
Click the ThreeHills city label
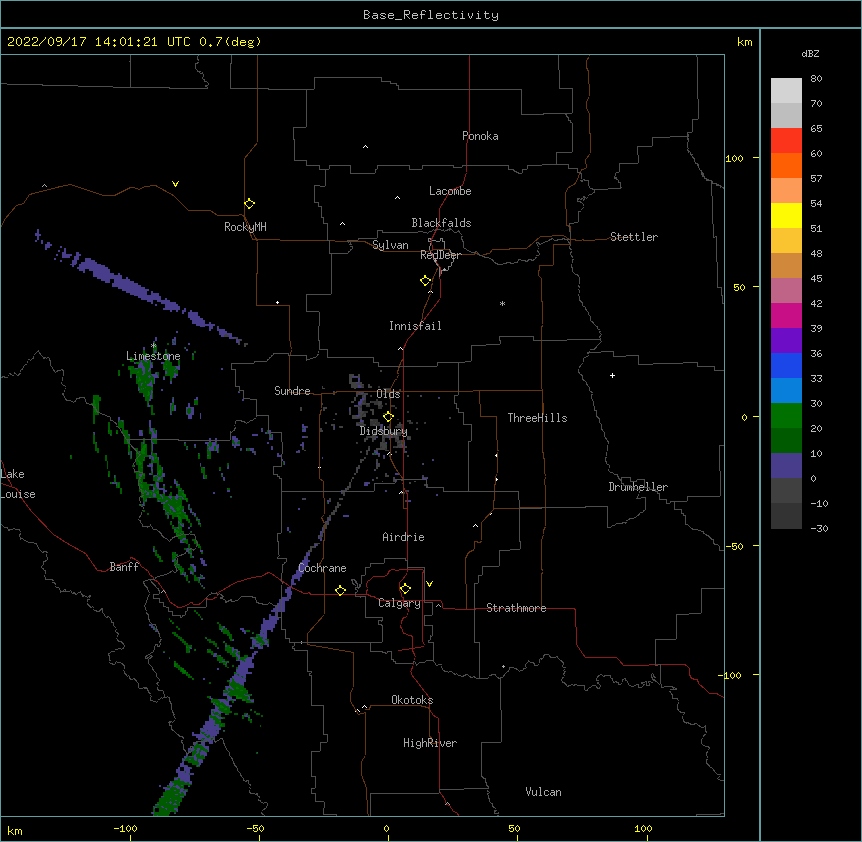click(537, 418)
